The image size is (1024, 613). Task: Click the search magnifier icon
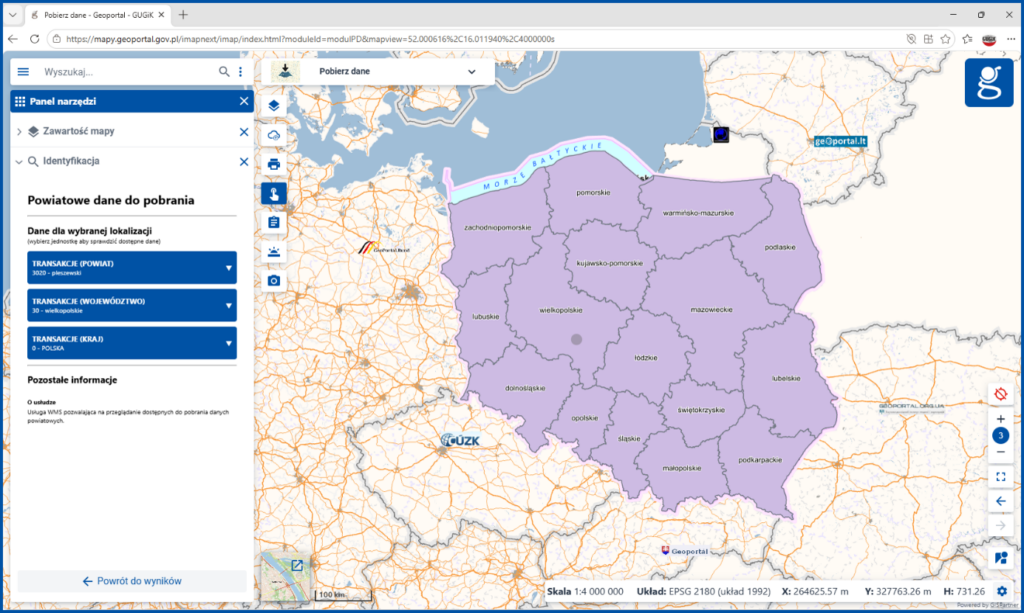224,72
